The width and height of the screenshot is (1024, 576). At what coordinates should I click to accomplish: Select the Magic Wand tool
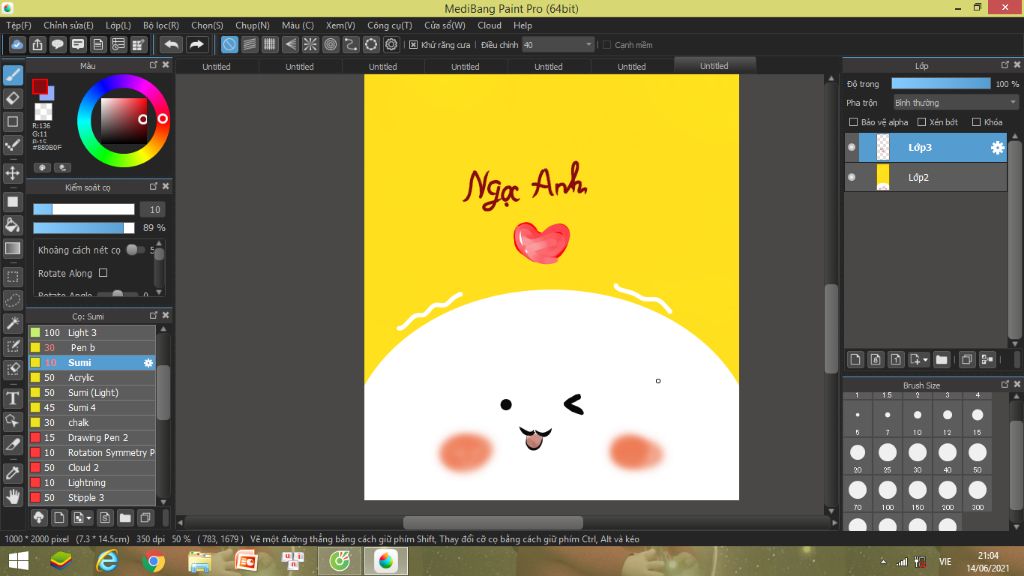pos(13,323)
